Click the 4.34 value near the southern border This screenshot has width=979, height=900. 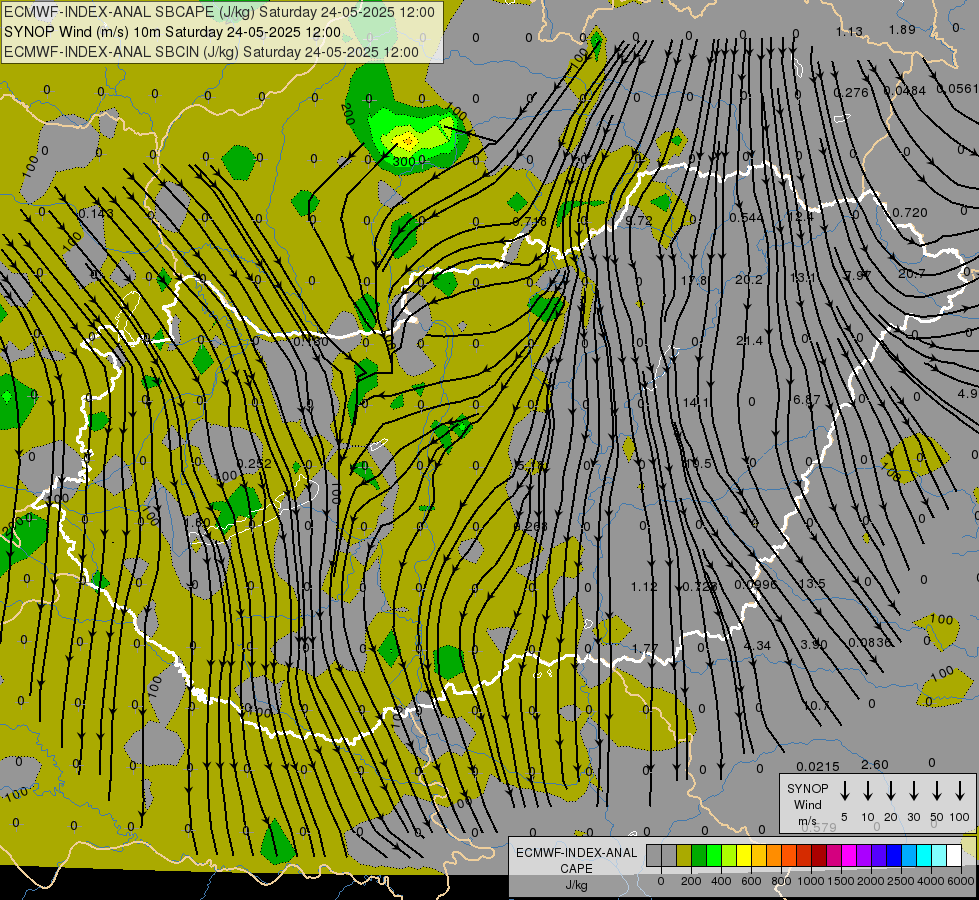pyautogui.click(x=757, y=645)
